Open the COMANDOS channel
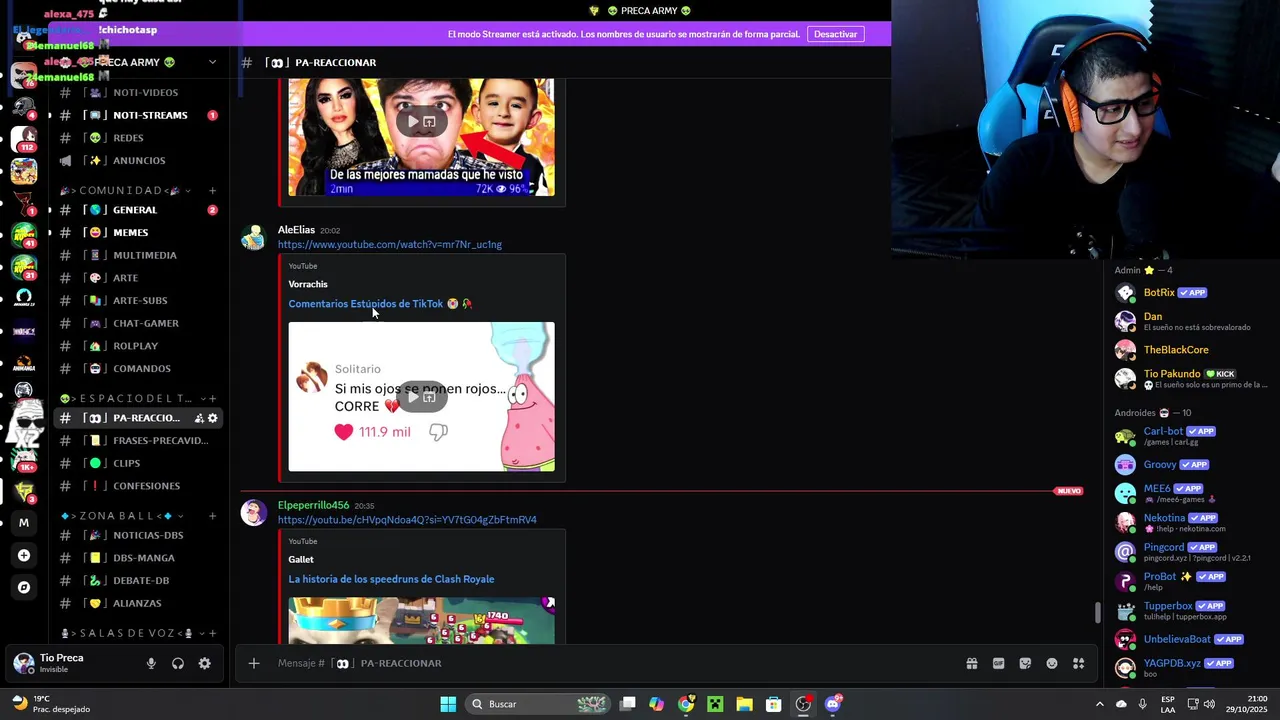 [x=139, y=368]
